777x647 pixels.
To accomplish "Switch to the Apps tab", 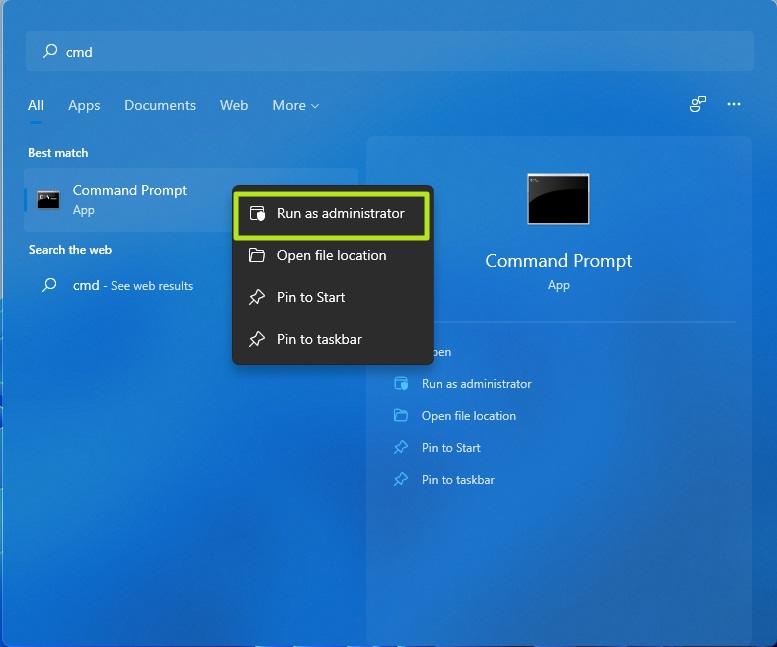I will [x=84, y=105].
